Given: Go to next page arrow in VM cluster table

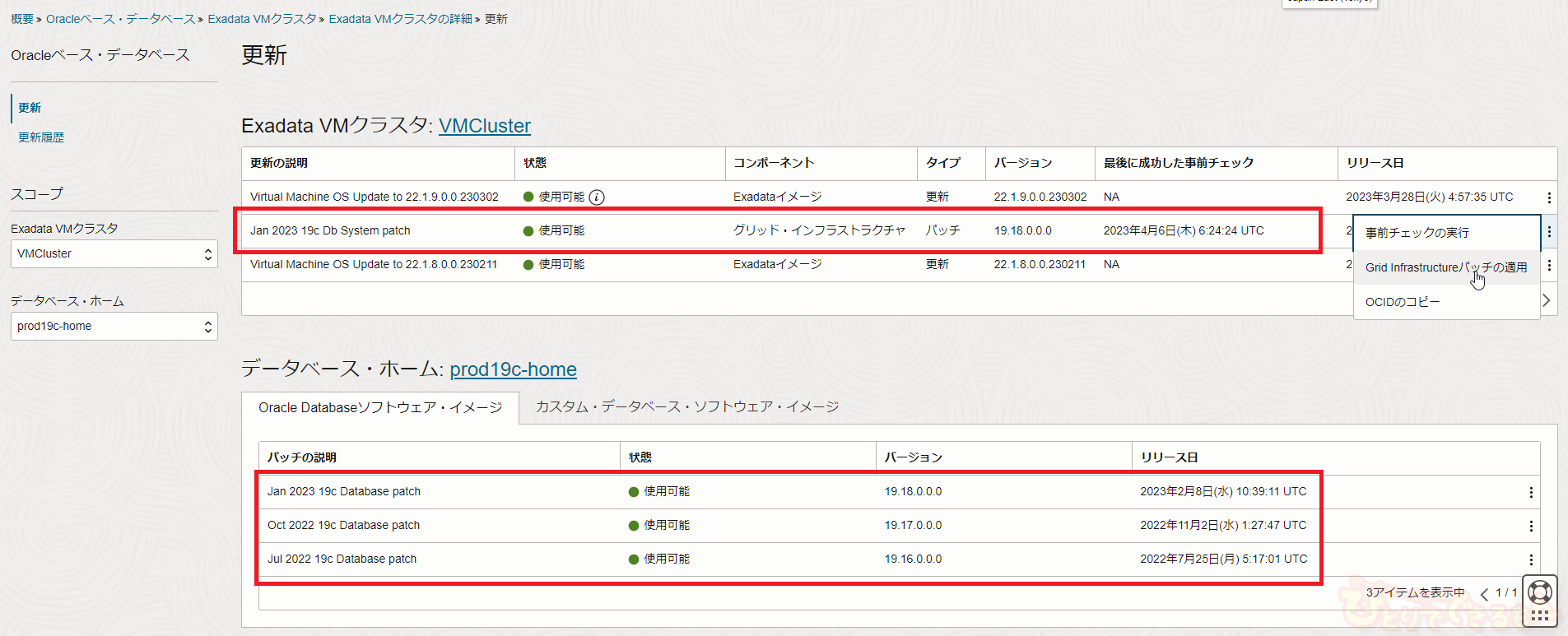Looking at the screenshot, I should pyautogui.click(x=1546, y=300).
